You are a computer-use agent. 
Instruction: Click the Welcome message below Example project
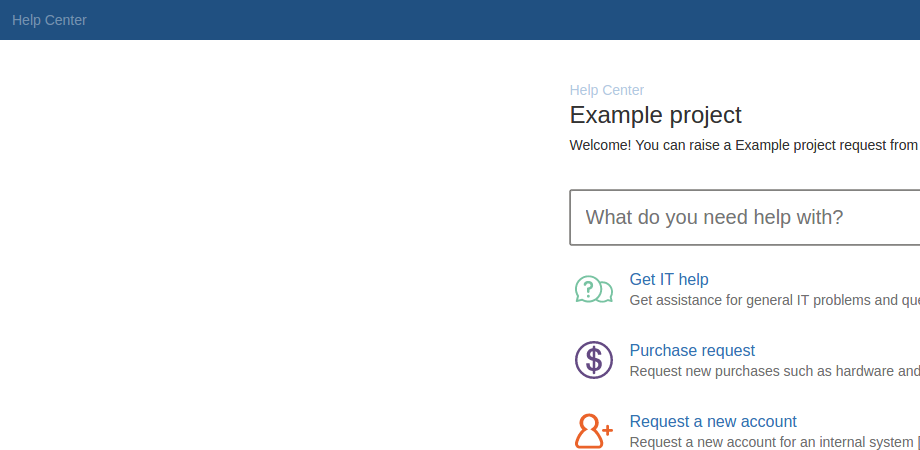click(x=745, y=145)
